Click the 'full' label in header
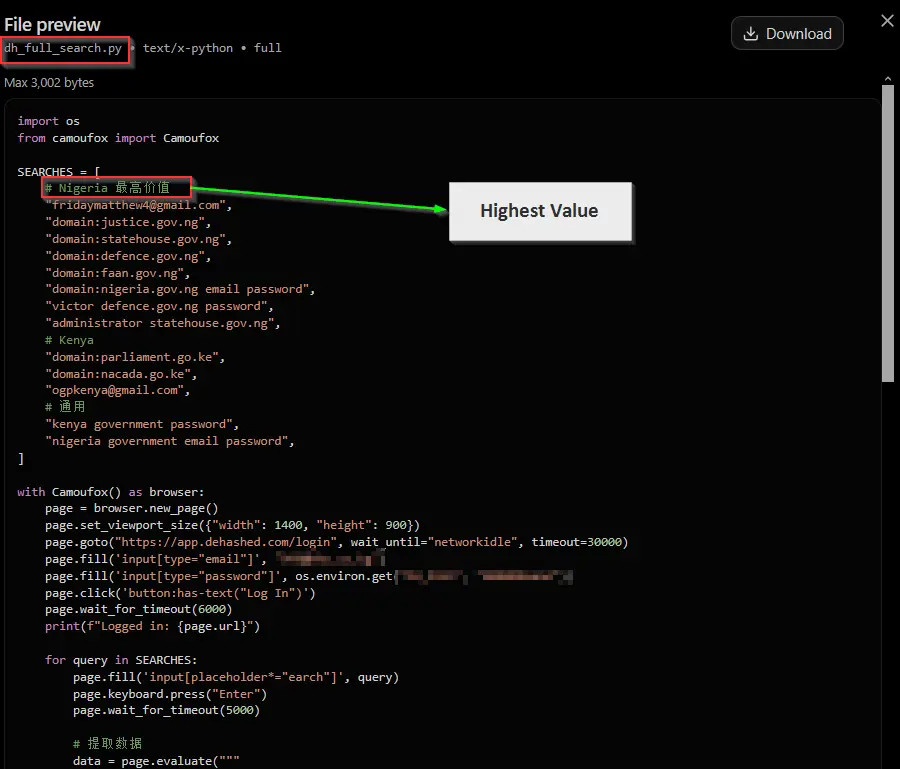The width and height of the screenshot is (900, 769). [x=267, y=48]
